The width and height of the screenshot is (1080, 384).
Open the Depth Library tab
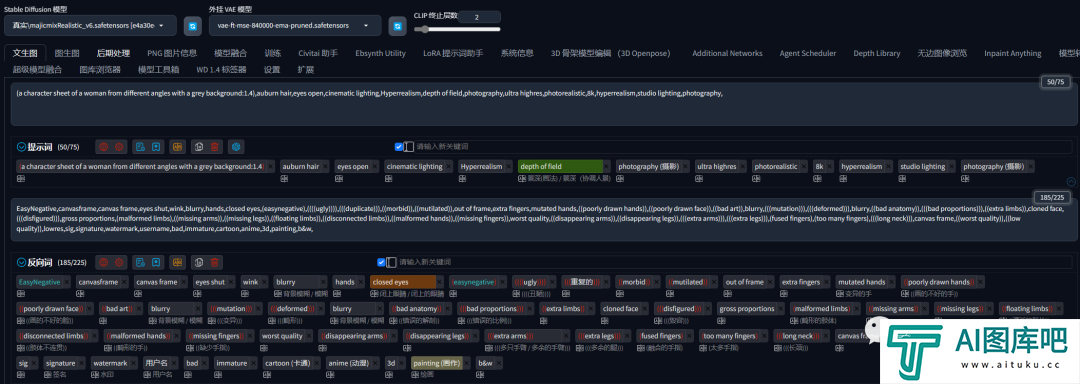coord(876,53)
